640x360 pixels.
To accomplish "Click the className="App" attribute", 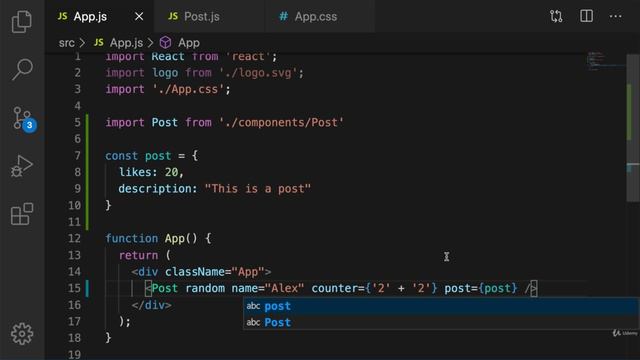I will coord(215,272).
